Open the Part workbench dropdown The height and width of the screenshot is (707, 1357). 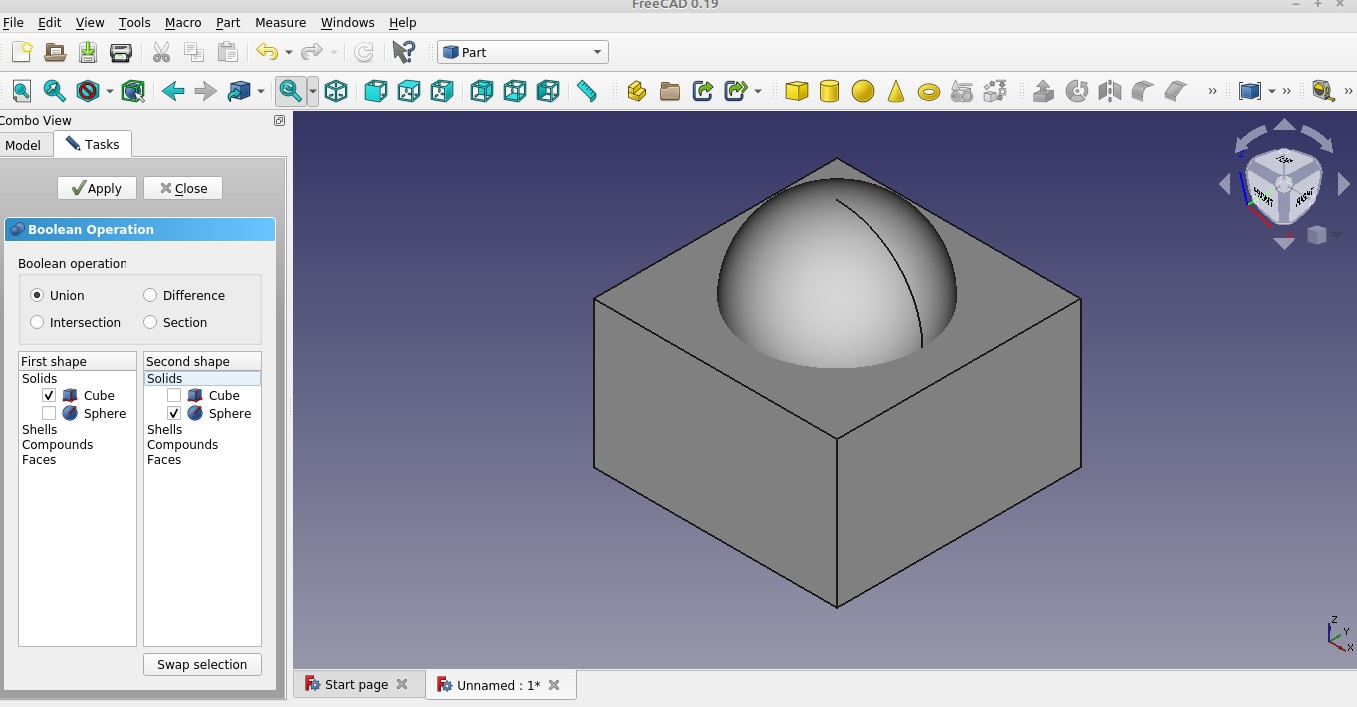[522, 52]
